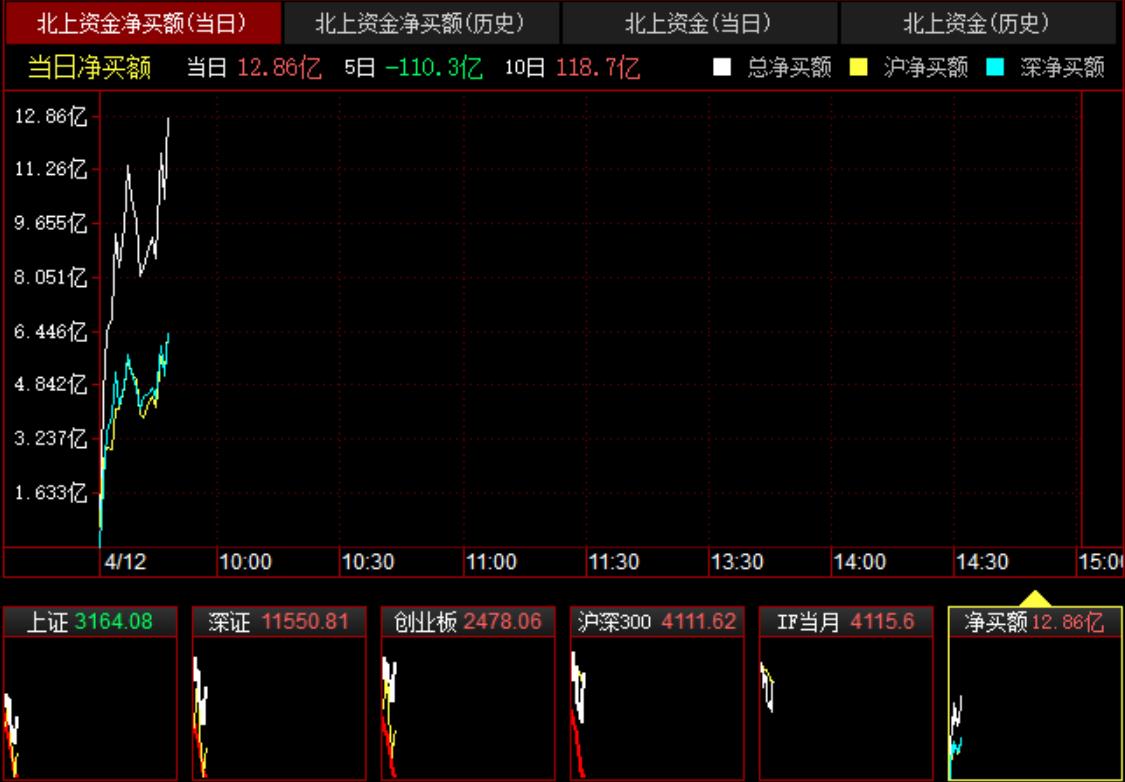This screenshot has width=1125, height=782.
Task: Select the 北上资金(历史) tab
Action: tap(977, 23)
